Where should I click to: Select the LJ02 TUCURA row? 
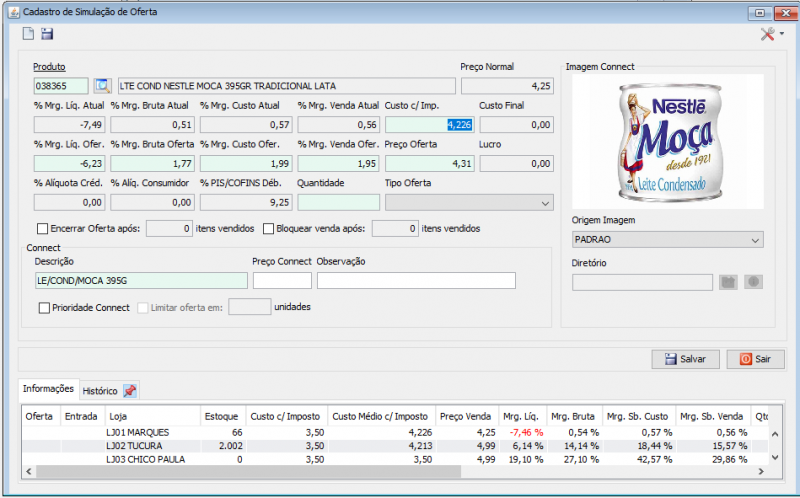click(x=395, y=446)
